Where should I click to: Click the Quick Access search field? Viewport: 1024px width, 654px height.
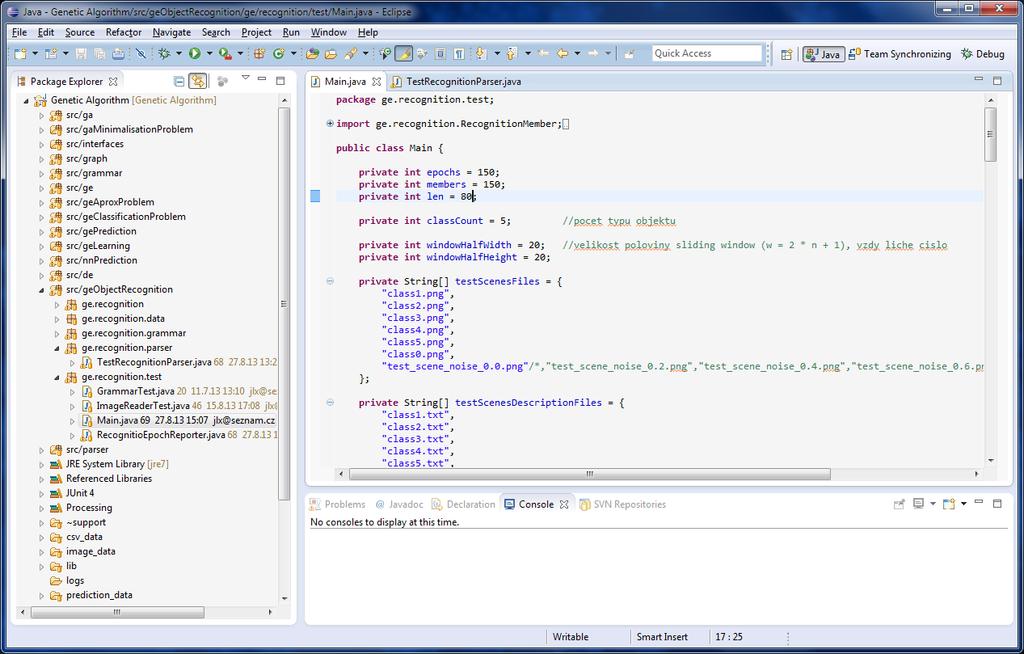click(x=707, y=54)
